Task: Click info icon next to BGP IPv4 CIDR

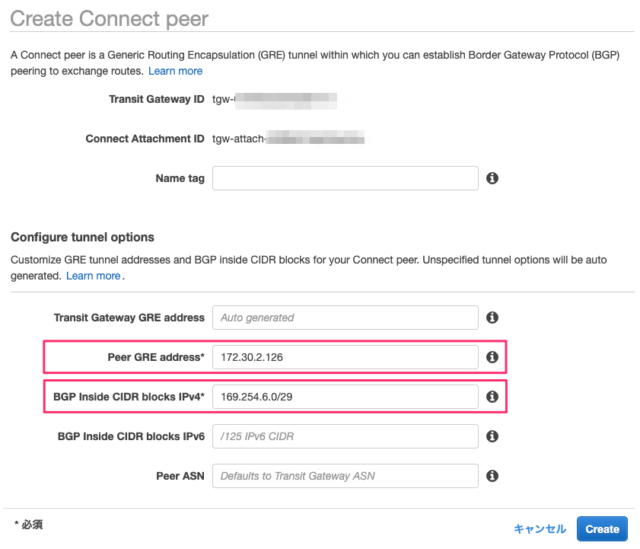Action: click(x=492, y=396)
